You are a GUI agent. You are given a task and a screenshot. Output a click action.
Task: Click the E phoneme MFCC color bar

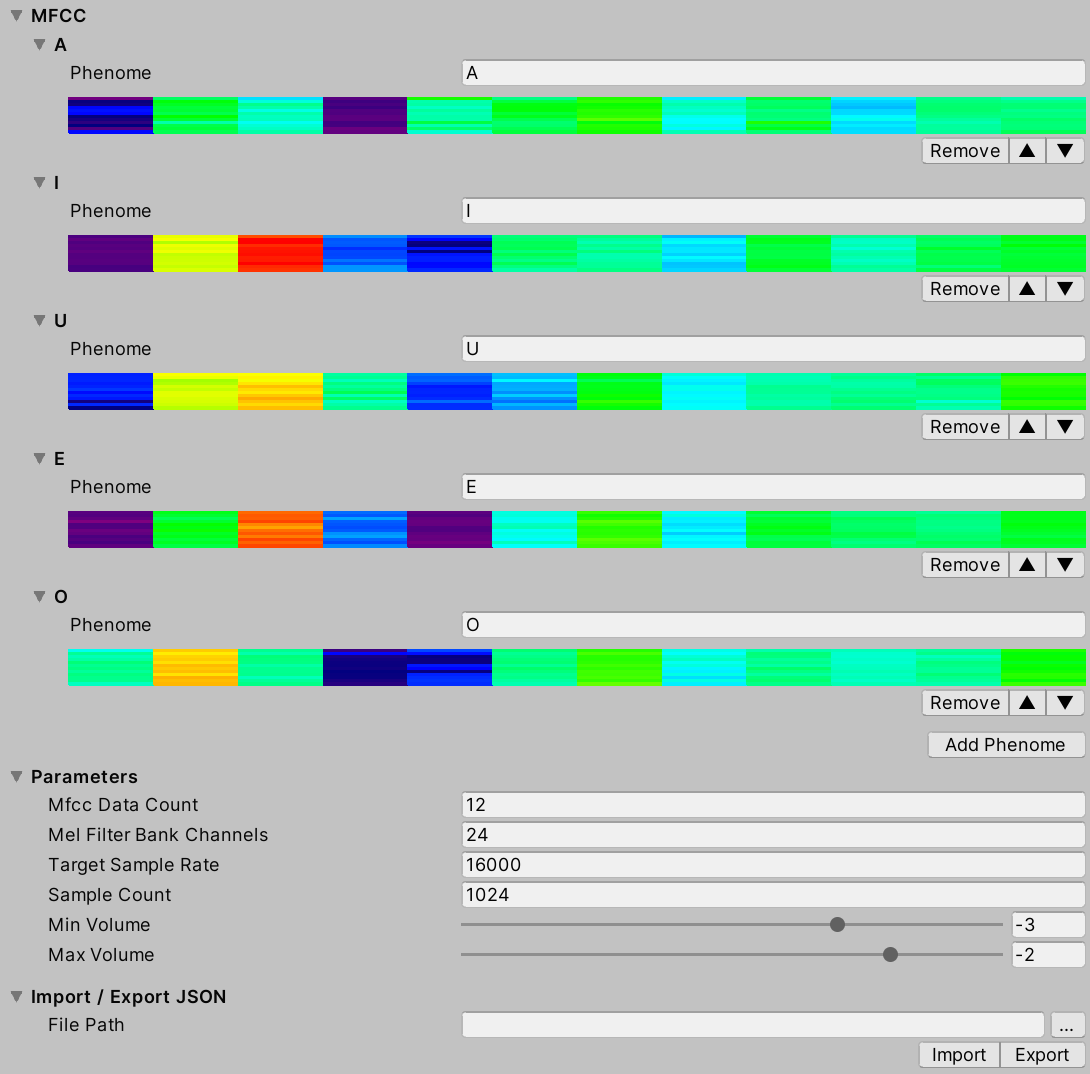pos(576,529)
